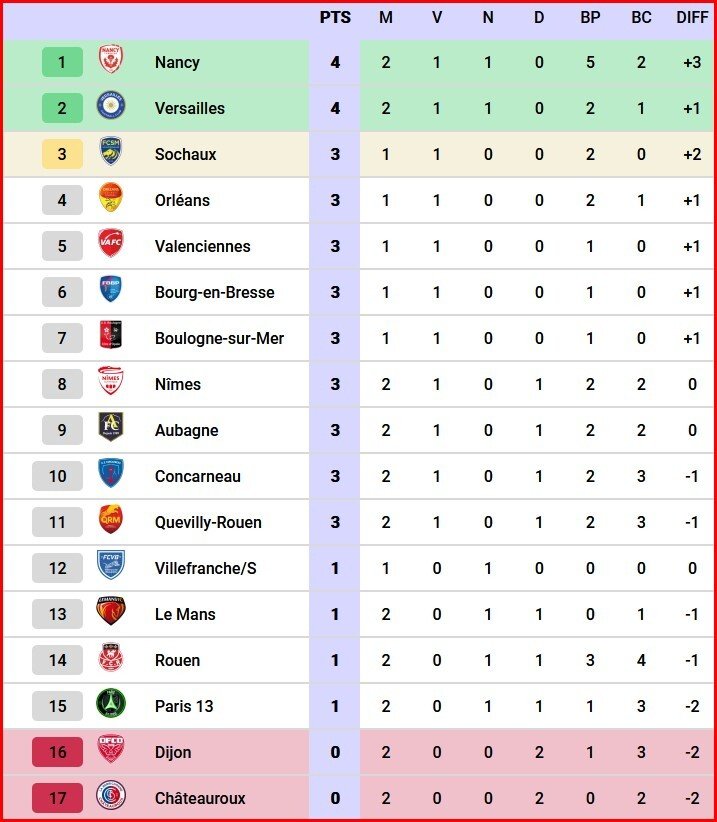Open the Paris 13 green badge

tap(111, 703)
